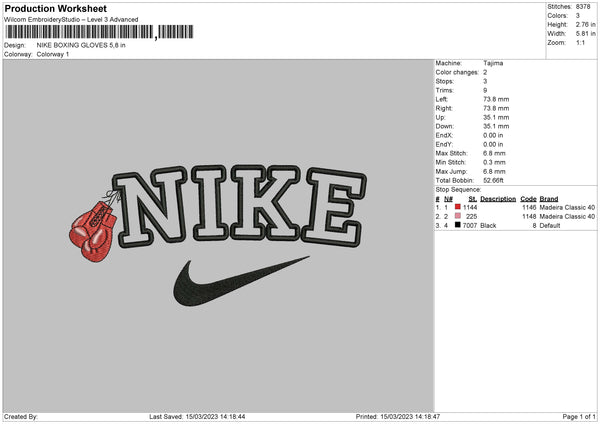Click the Left value '73.8 mm'

pos(496,99)
